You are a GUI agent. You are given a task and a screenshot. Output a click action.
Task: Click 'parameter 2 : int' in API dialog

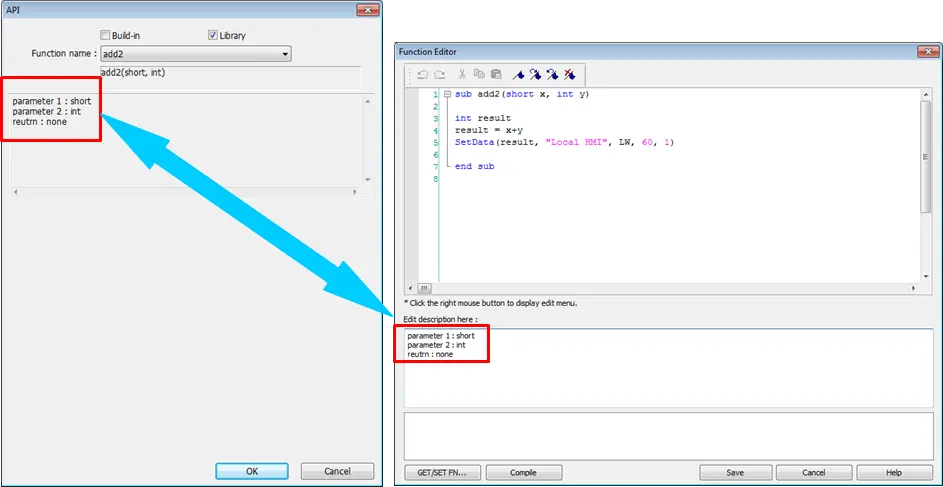pos(46,111)
